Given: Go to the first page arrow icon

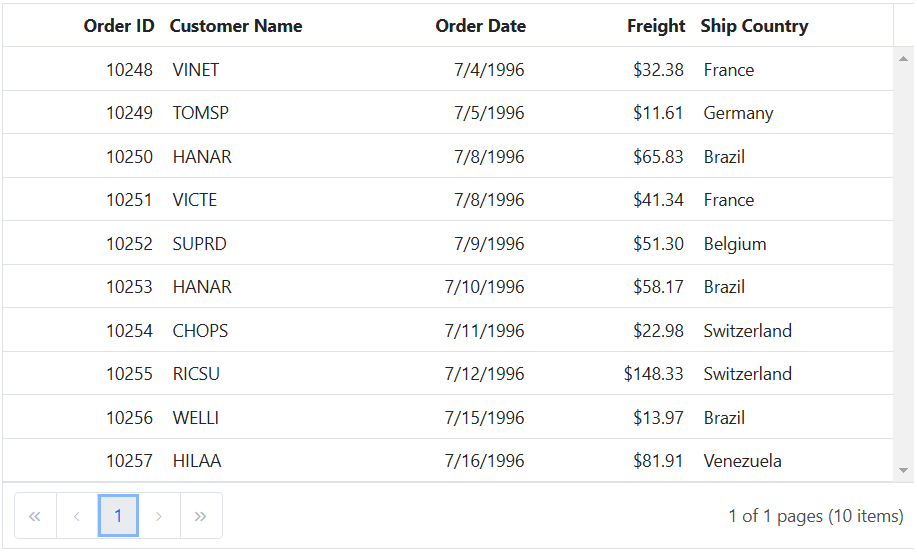Looking at the screenshot, I should pos(35,516).
